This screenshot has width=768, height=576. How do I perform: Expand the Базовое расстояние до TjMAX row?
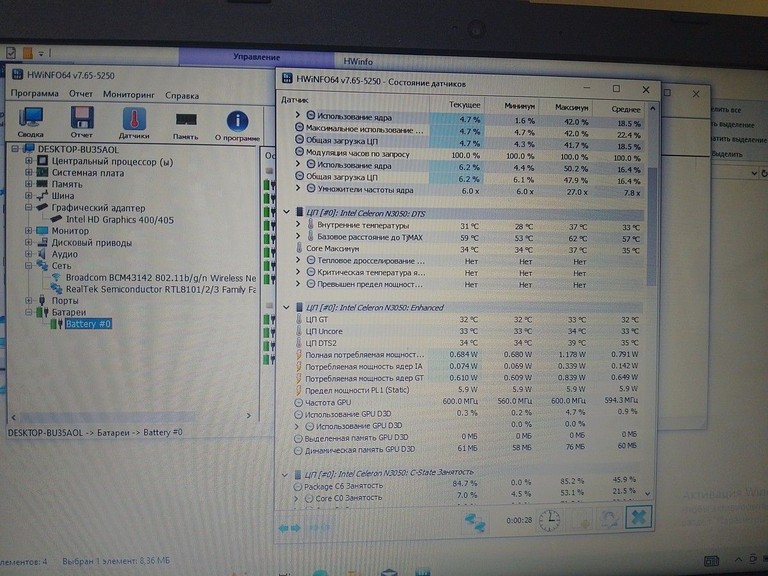[x=298, y=237]
